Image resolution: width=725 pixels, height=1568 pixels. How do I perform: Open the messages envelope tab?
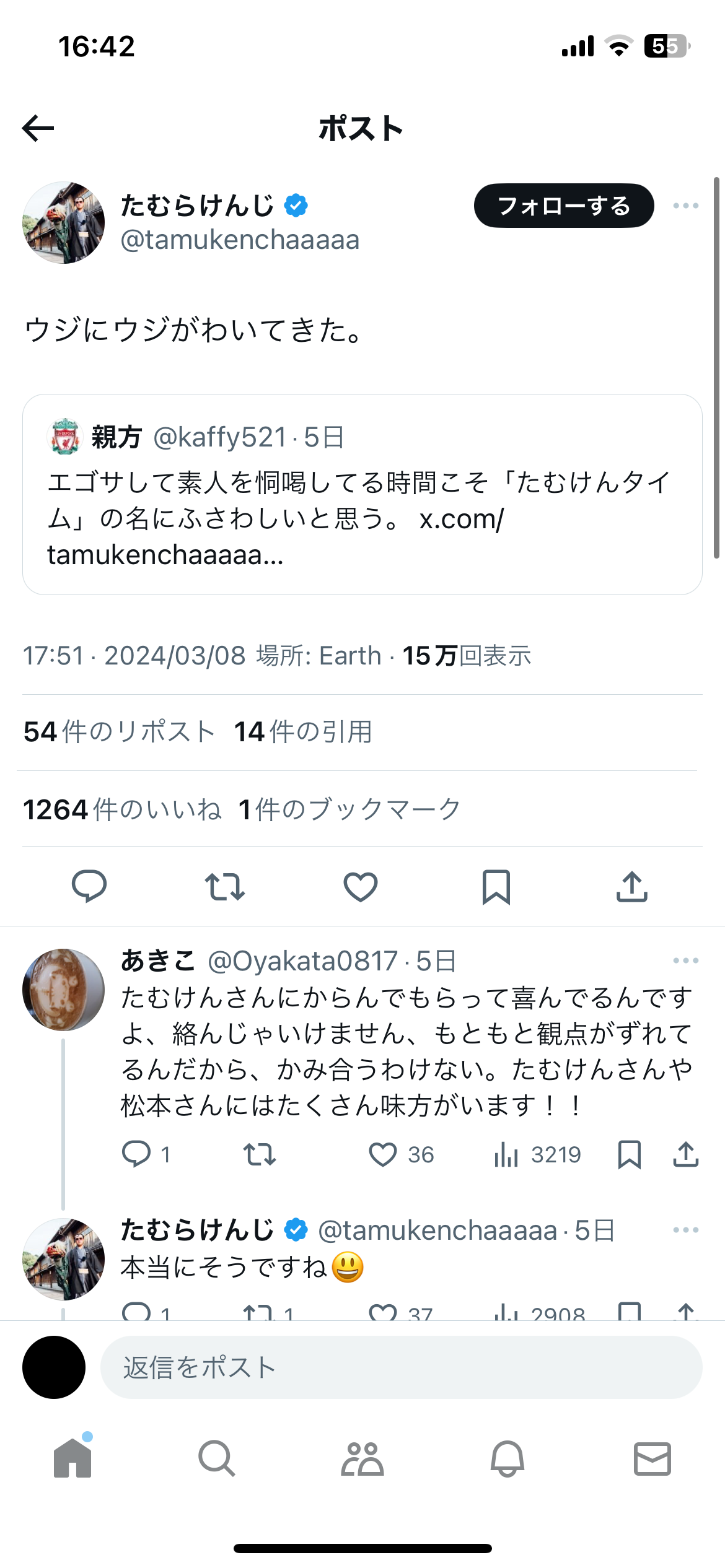[x=652, y=1459]
